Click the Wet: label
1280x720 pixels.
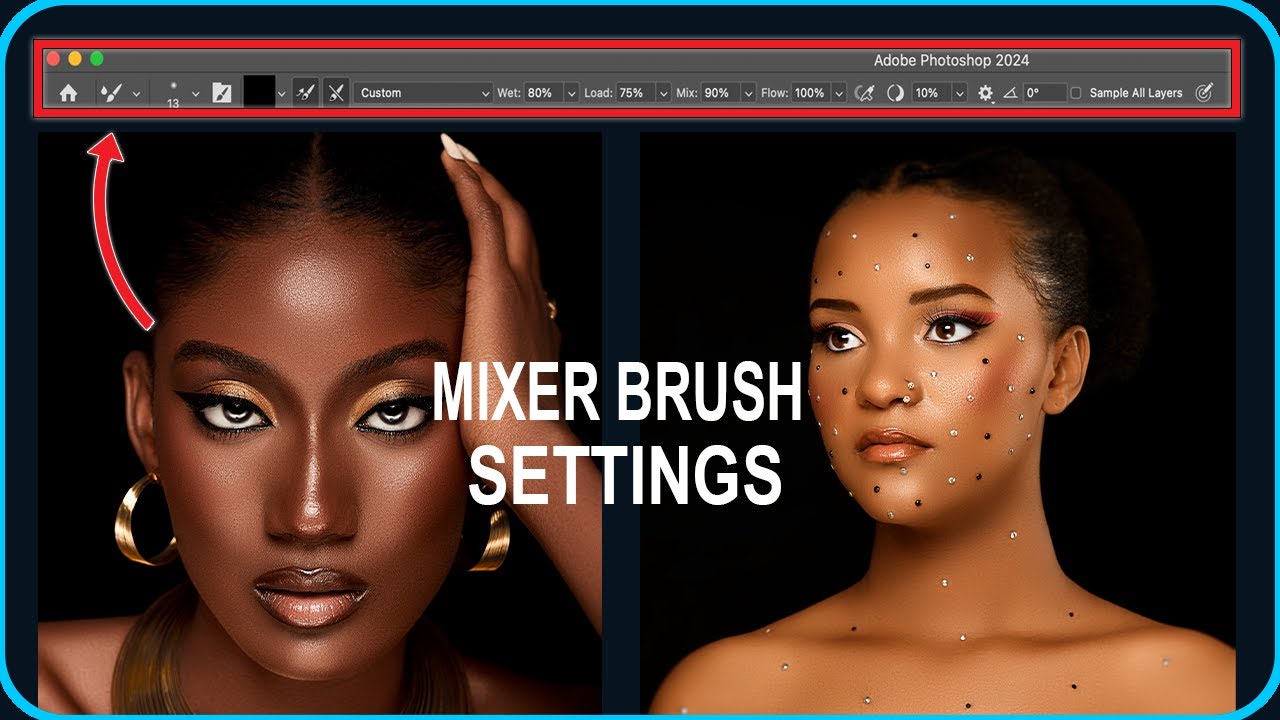[509, 93]
